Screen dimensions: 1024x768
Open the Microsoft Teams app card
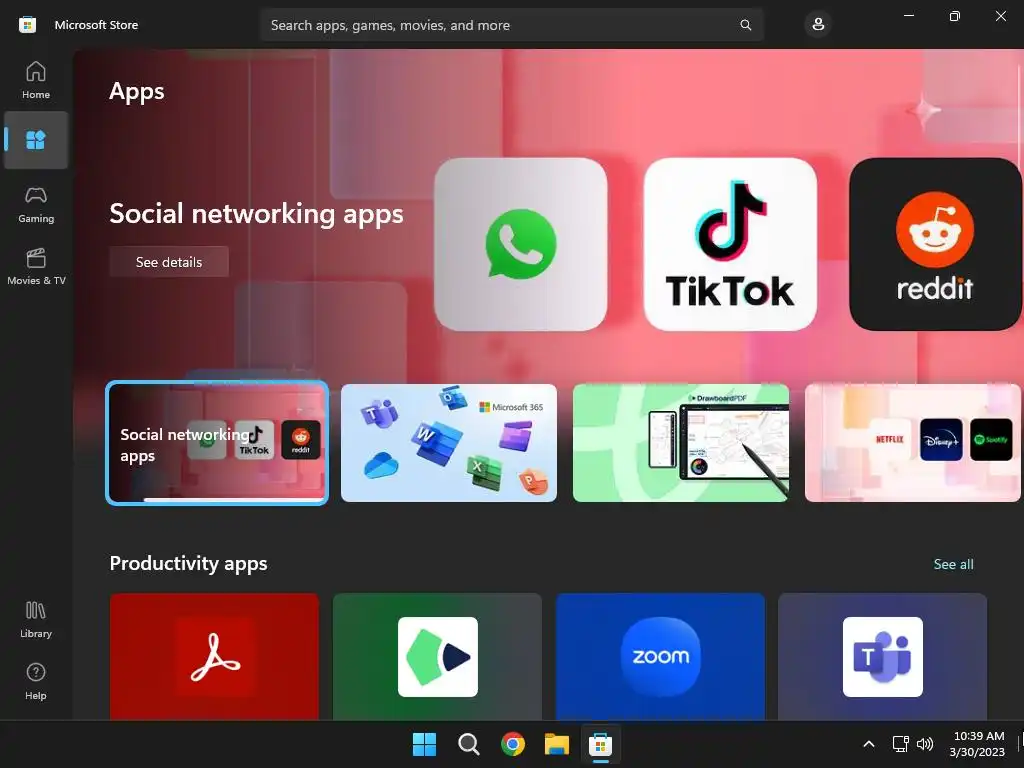[882, 656]
